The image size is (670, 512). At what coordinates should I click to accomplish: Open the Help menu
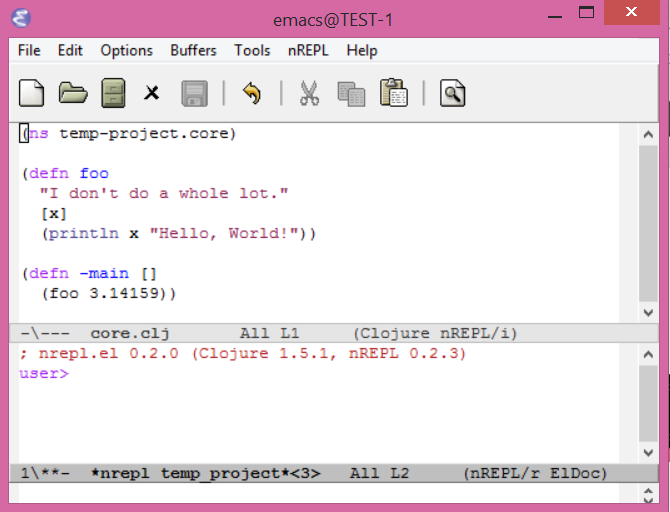pos(362,50)
